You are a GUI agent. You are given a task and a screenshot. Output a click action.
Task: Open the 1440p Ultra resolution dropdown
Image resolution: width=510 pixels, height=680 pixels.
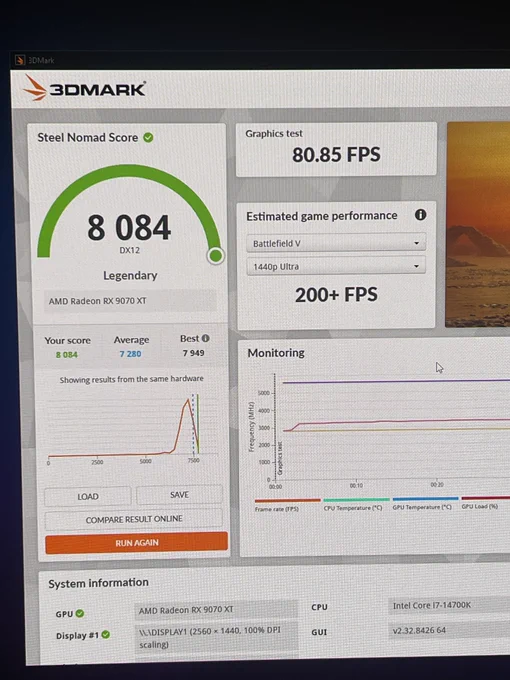pyautogui.click(x=336, y=266)
